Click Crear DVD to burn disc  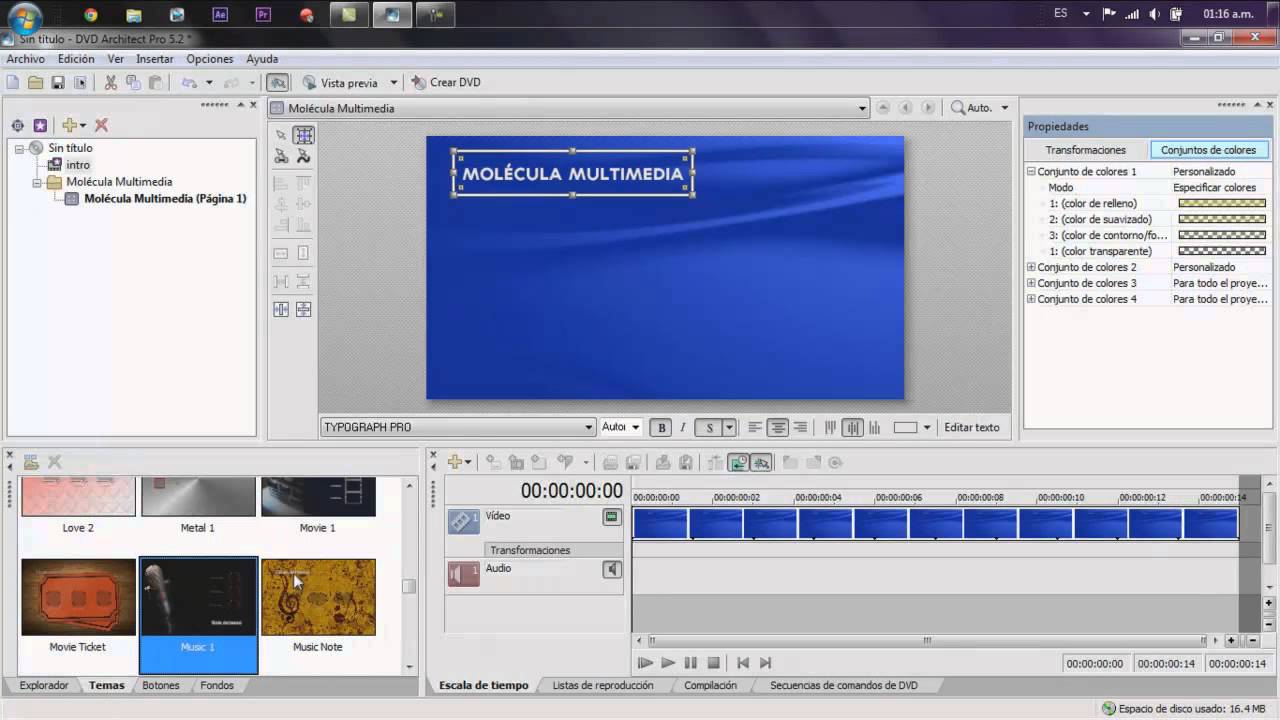click(x=446, y=83)
